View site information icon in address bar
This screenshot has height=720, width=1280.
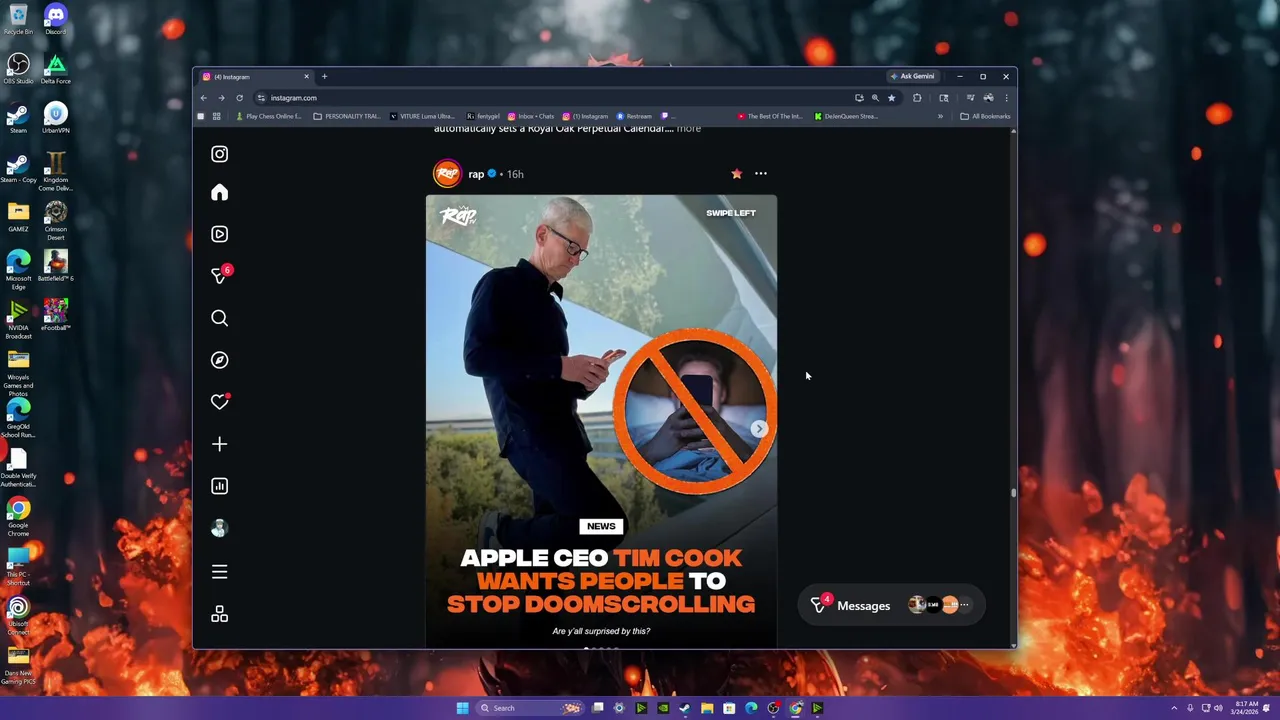261,98
